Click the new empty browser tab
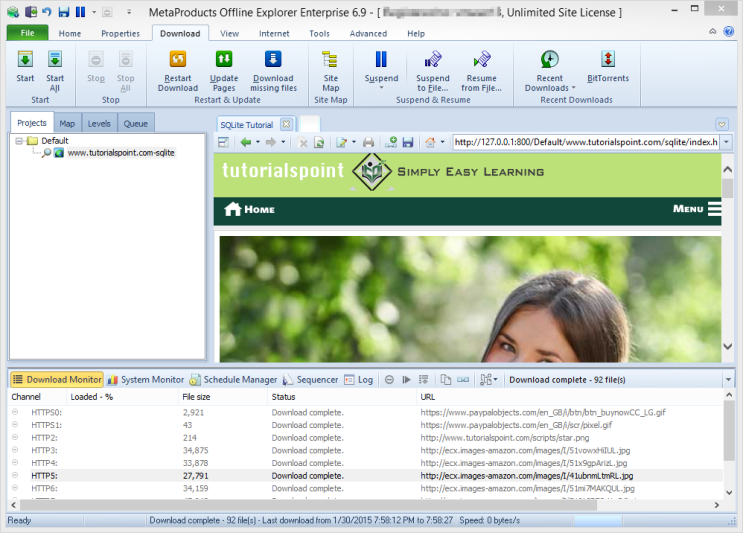 click(310, 124)
